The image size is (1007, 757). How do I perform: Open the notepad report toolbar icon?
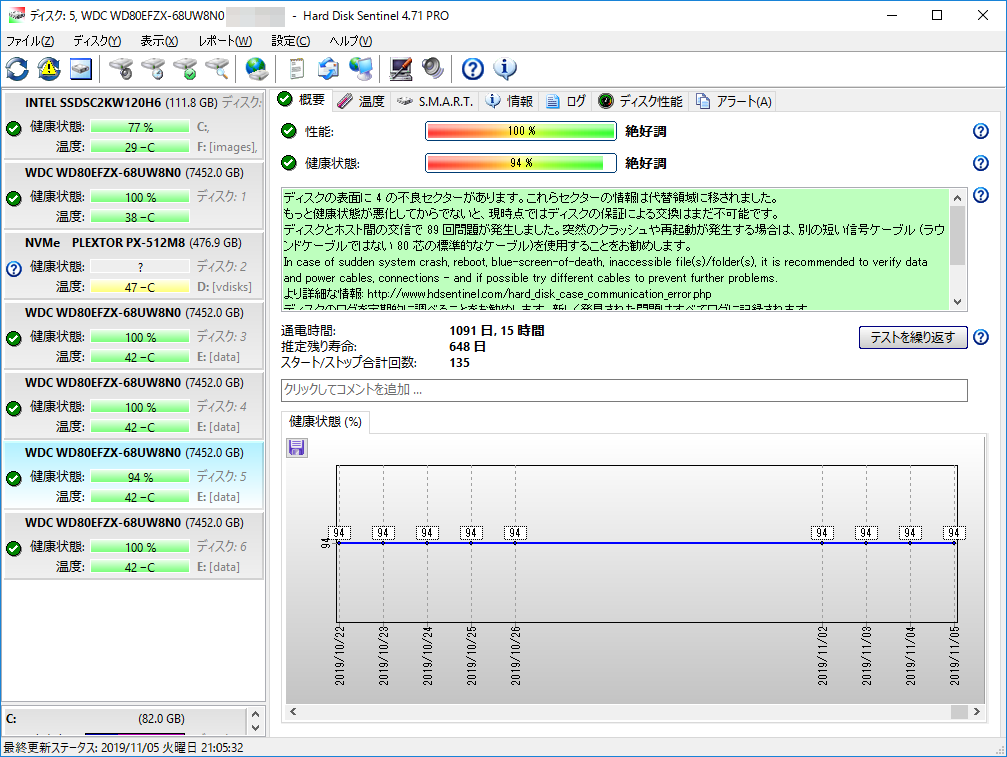[x=296, y=69]
